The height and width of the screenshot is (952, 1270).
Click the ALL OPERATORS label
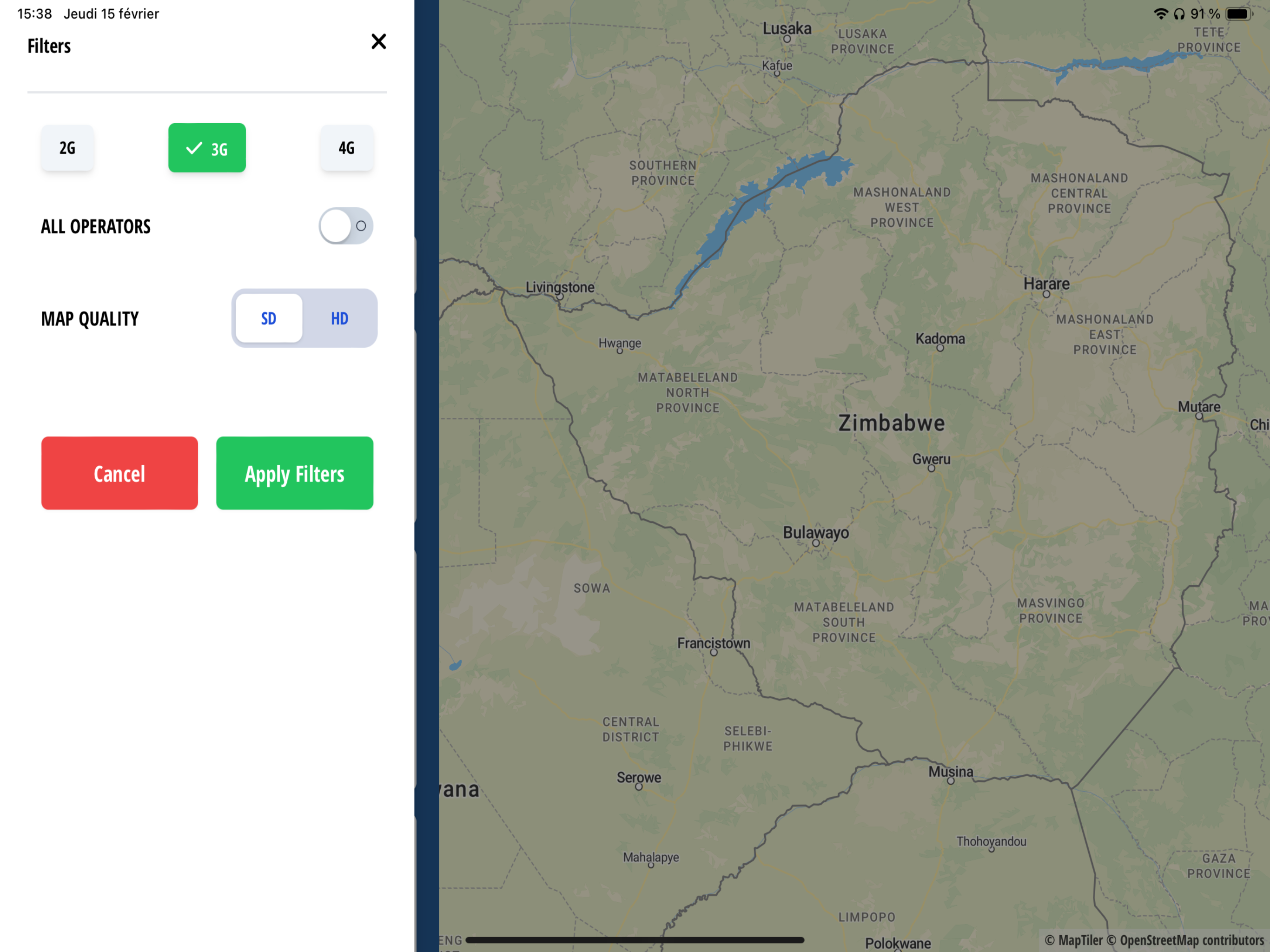coord(95,226)
